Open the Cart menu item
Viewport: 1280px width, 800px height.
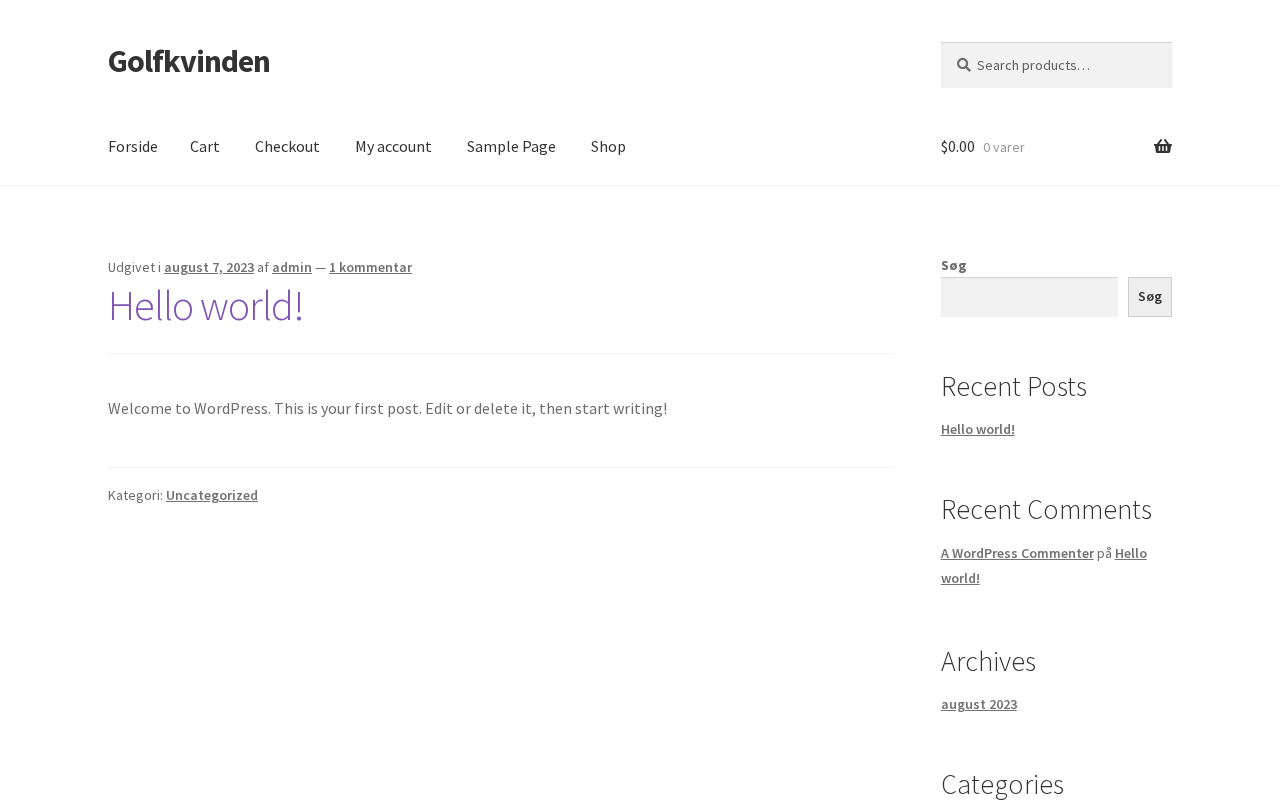pyautogui.click(x=205, y=147)
